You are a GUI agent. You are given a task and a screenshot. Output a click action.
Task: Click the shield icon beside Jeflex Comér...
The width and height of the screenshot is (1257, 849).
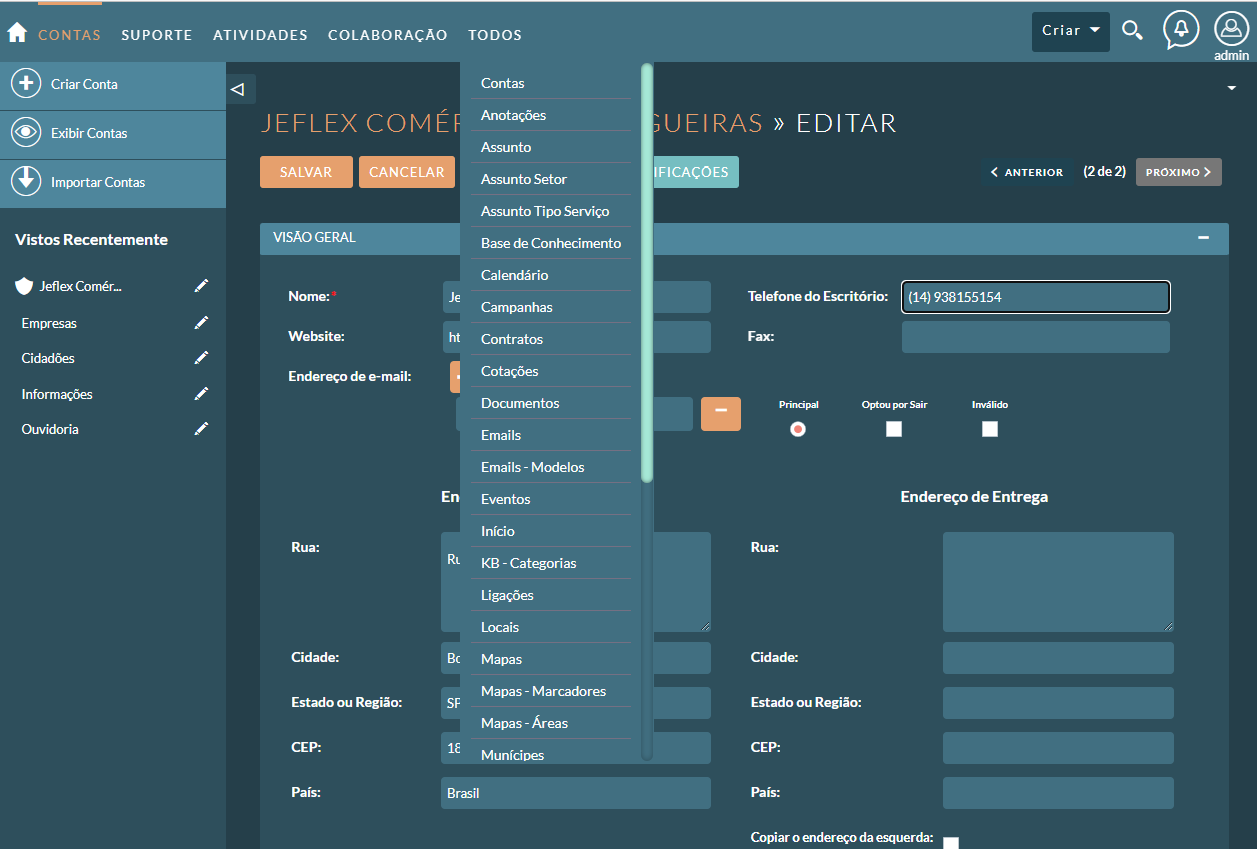(x=25, y=286)
